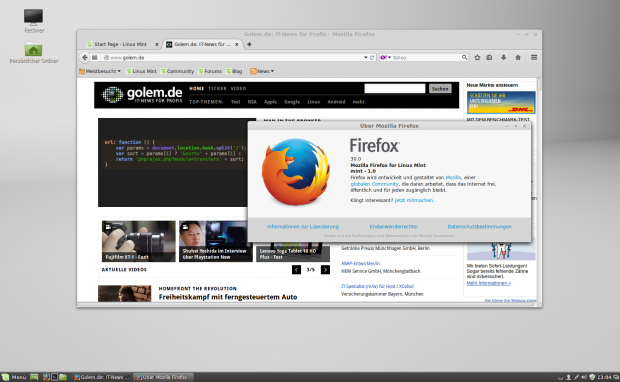
Task: Click the jetzt mitmachen link
Action: tap(414, 200)
